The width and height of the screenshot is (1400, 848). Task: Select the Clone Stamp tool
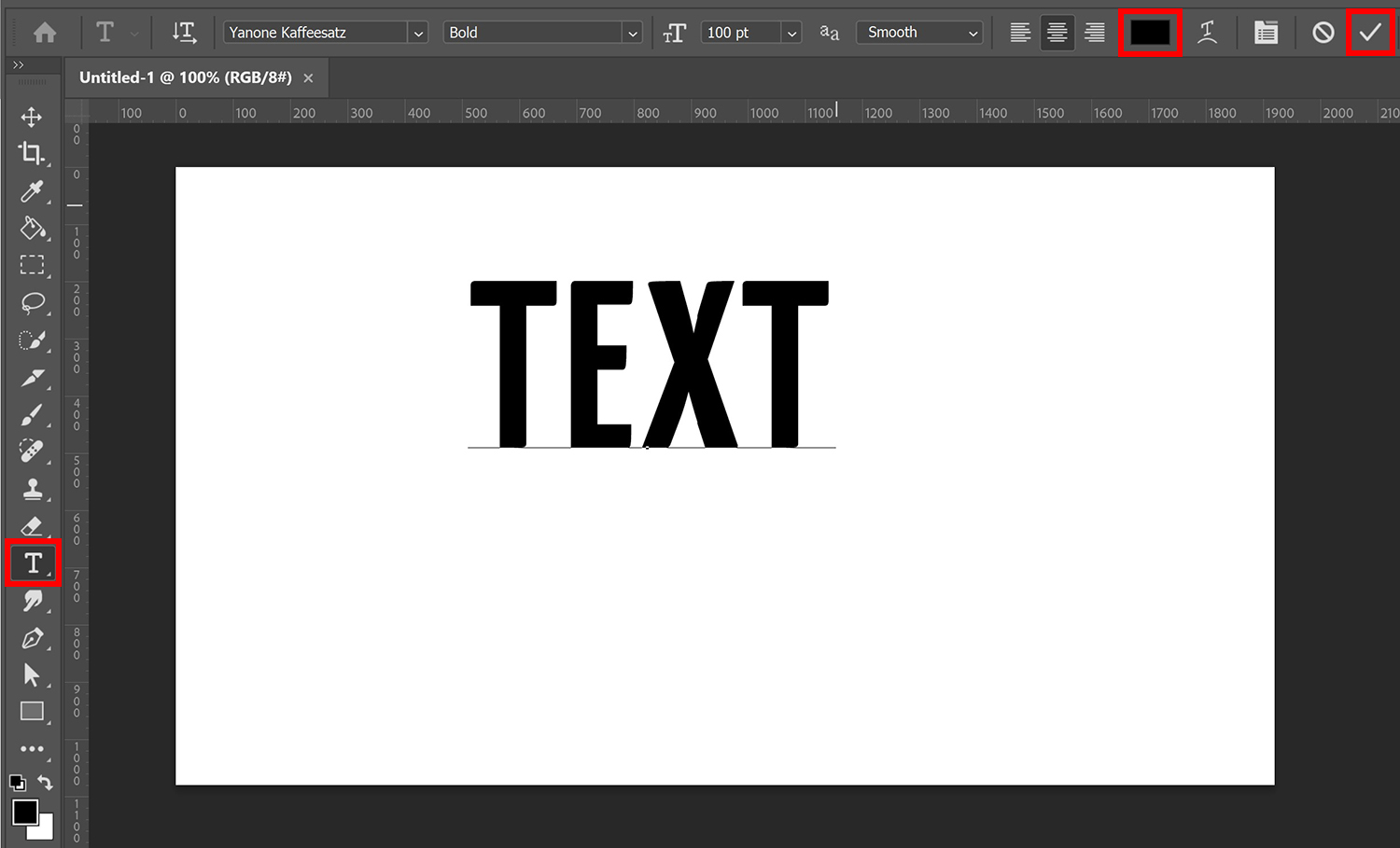coord(32,489)
